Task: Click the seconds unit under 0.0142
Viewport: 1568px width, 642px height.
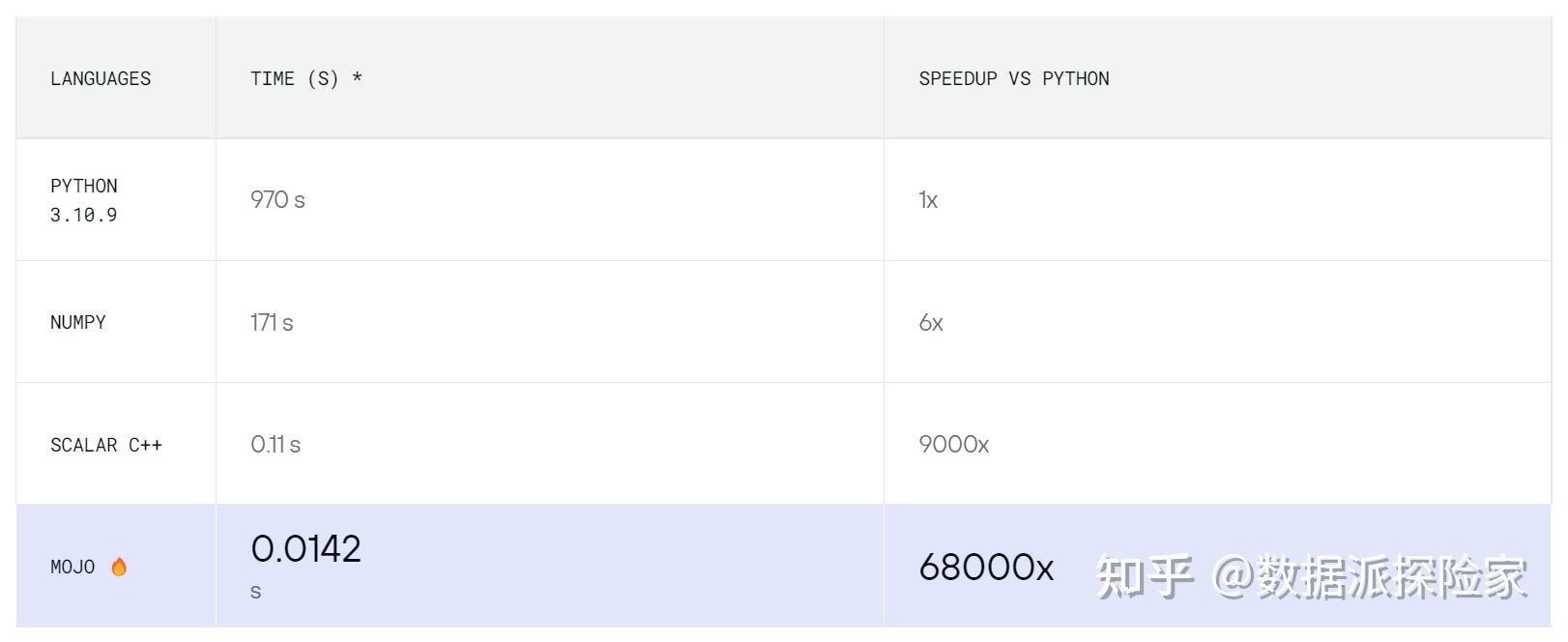Action: [256, 592]
